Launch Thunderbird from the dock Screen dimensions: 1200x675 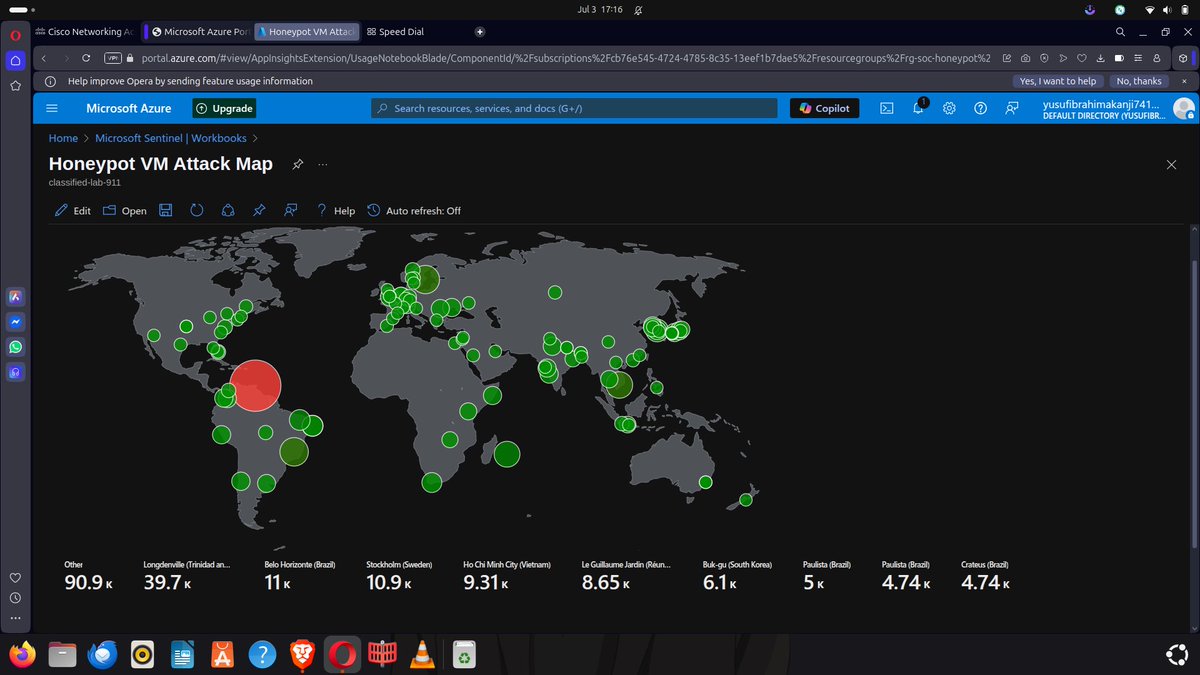tap(102, 654)
